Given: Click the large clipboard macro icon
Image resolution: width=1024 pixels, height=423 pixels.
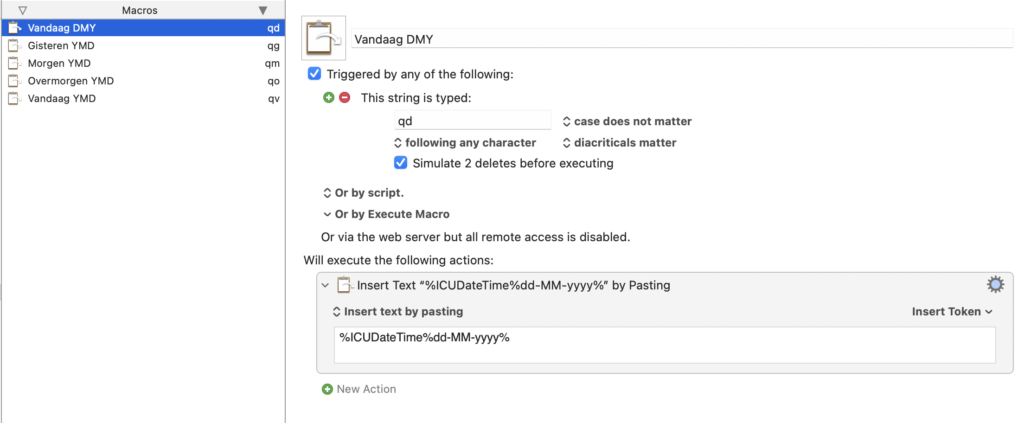Looking at the screenshot, I should coord(323,40).
